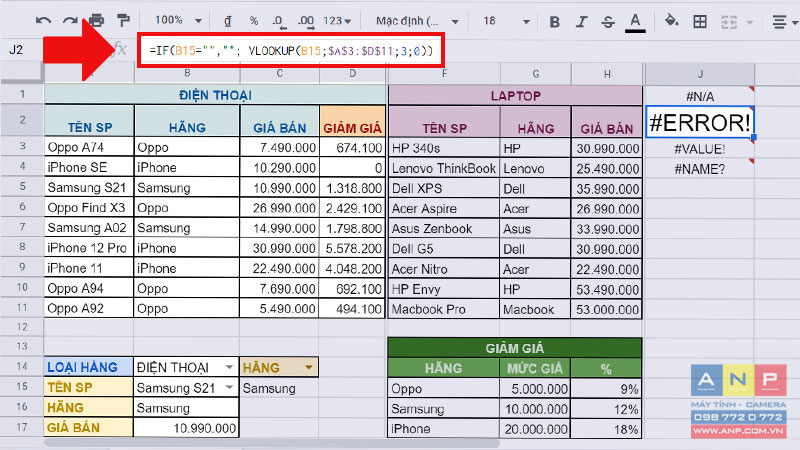Click cell Asus Zenbook
Screen dimensions: 800x450
(x=444, y=229)
